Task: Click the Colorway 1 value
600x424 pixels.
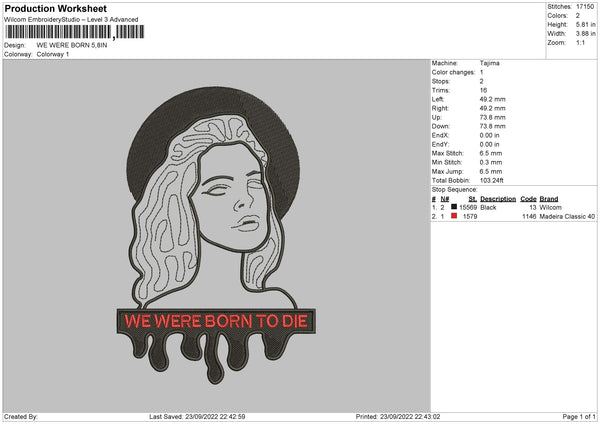Action: point(53,54)
